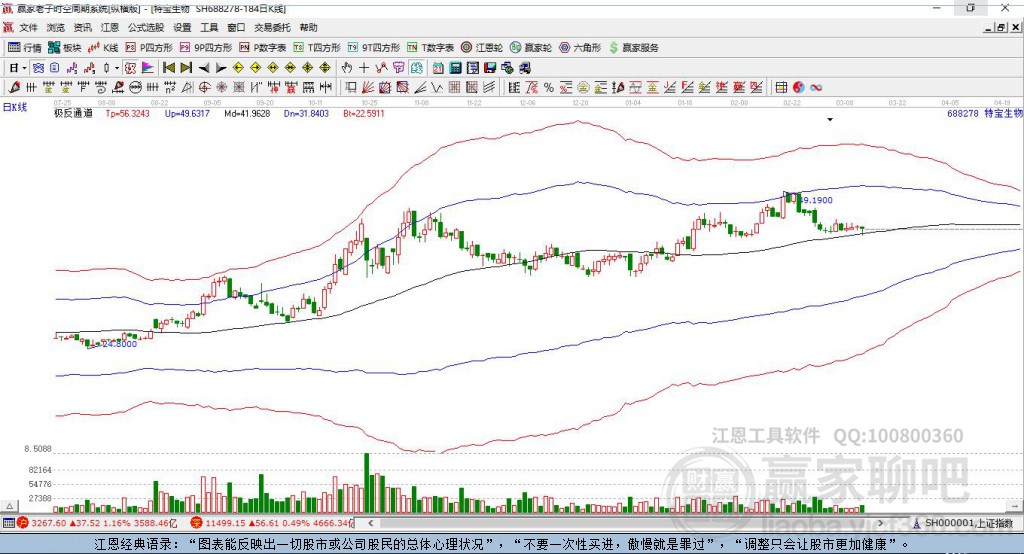
Task: Open the 帮助 menu
Action: pyautogui.click(x=308, y=27)
